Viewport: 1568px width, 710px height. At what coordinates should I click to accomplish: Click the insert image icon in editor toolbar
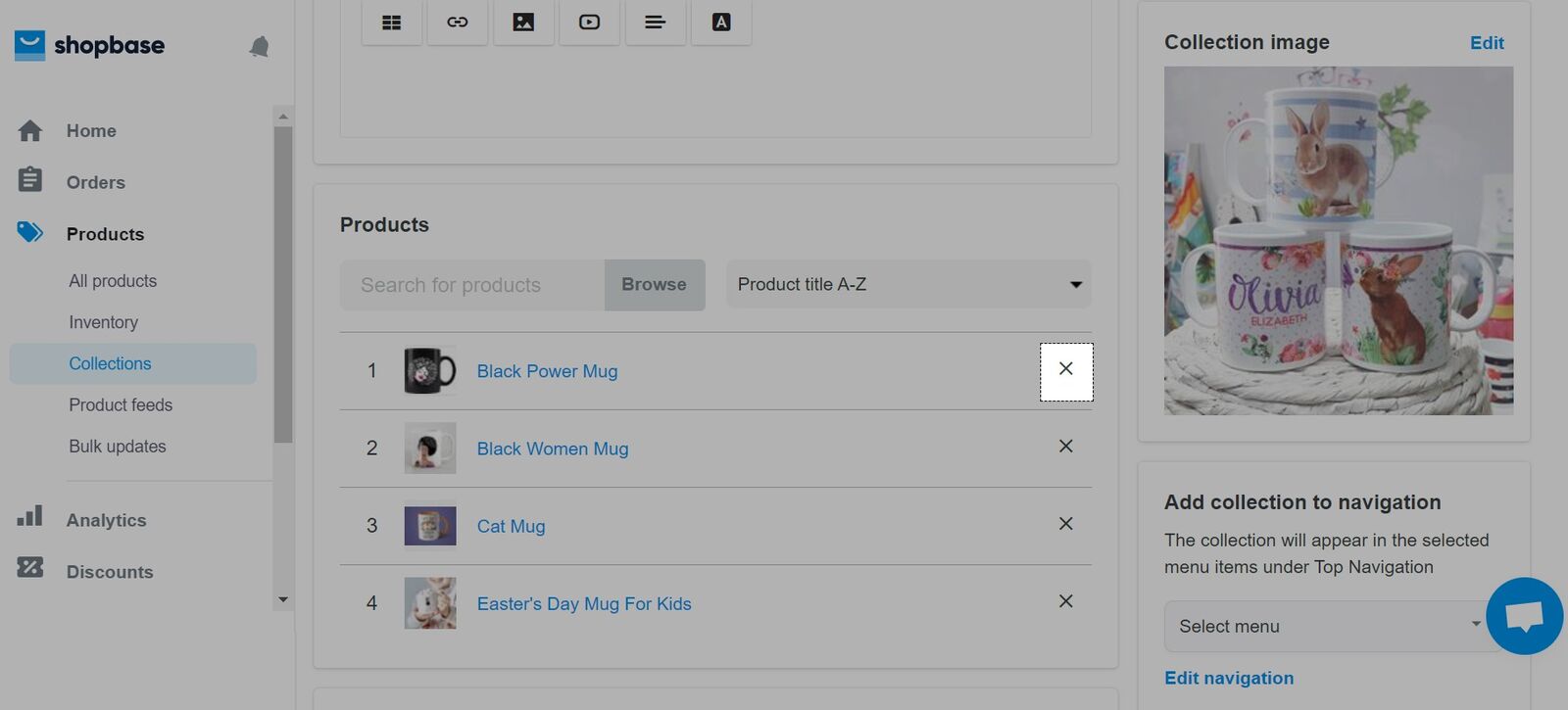coord(523,23)
